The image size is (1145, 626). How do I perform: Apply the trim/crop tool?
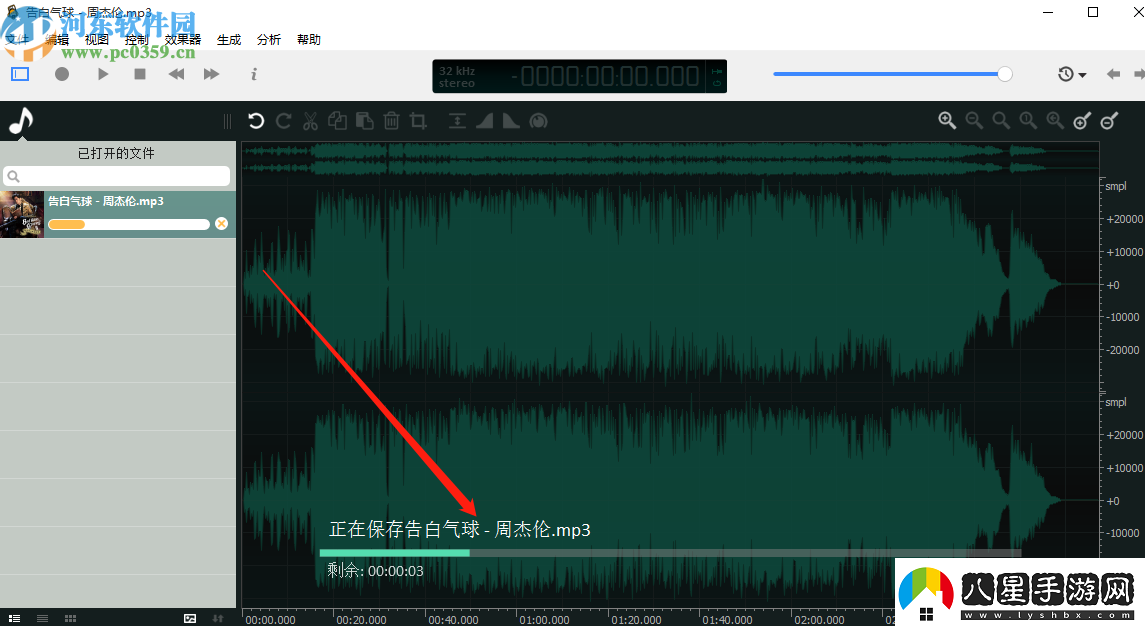(418, 120)
